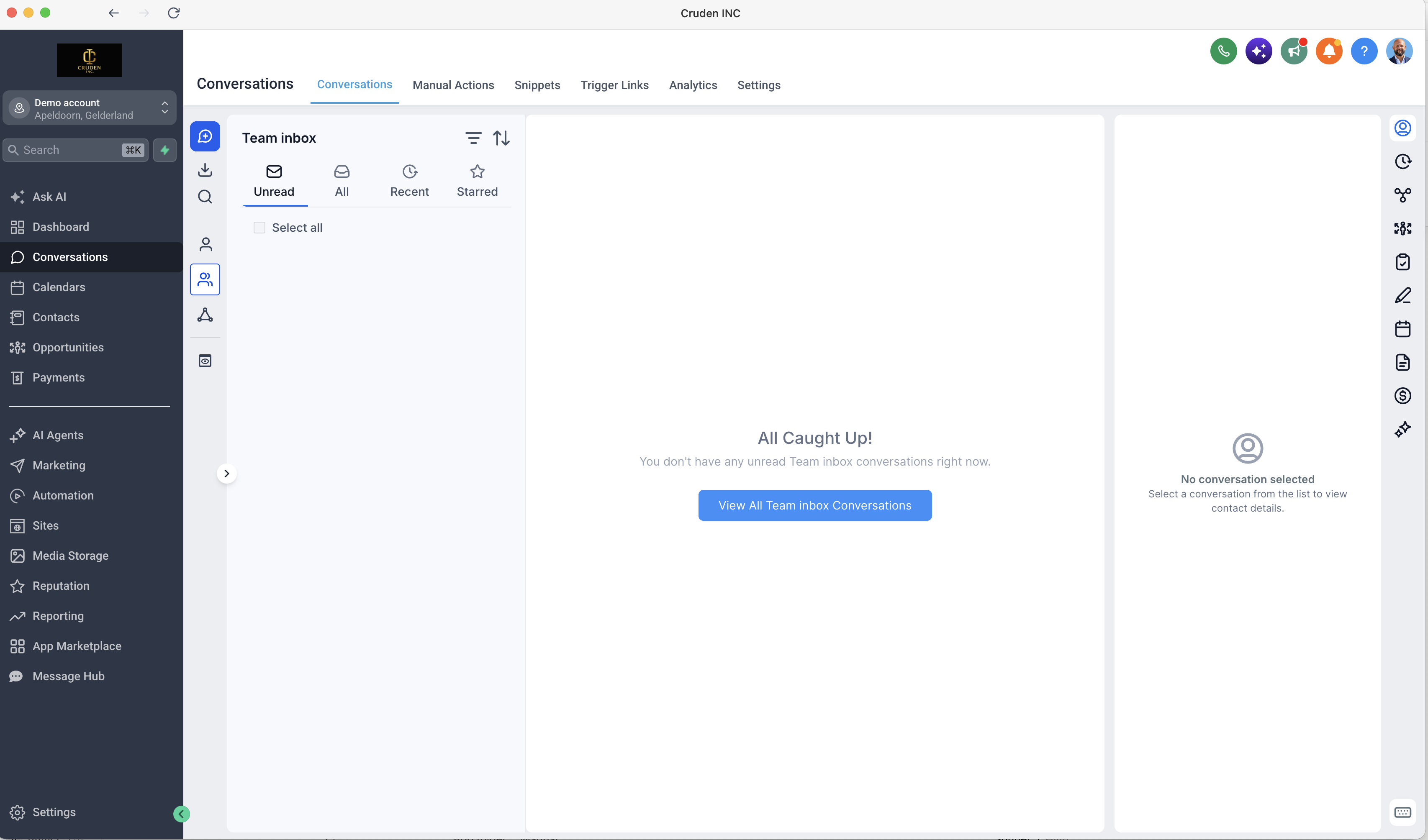1428x840 pixels.
Task: Open the conversation search magnifier icon
Action: click(x=205, y=197)
